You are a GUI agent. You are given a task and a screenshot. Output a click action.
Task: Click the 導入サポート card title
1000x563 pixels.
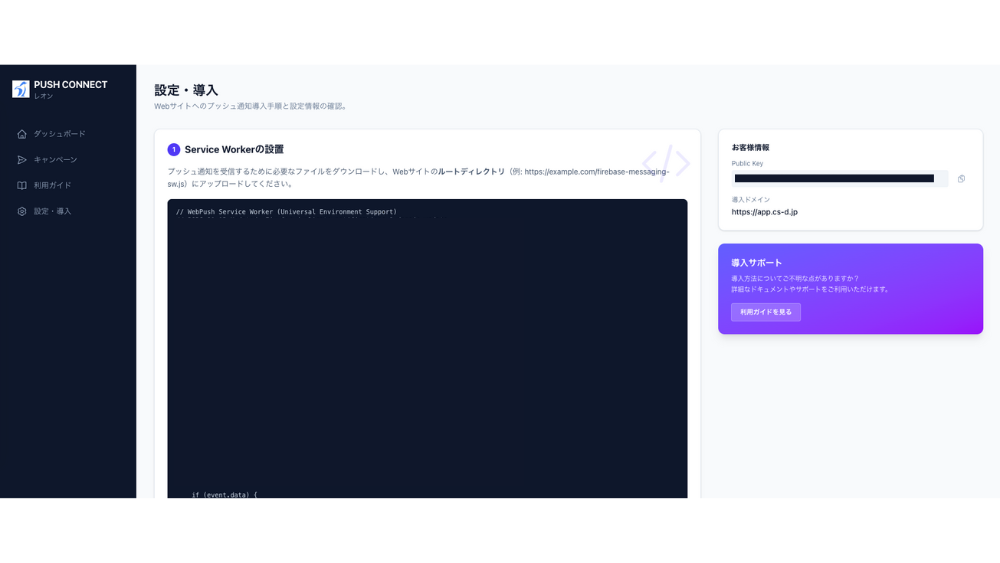pyautogui.click(x=757, y=263)
